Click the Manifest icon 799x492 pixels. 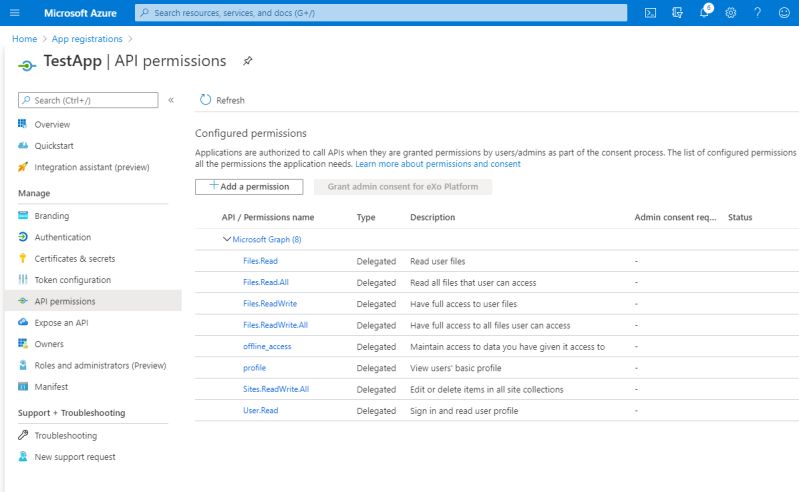23,386
